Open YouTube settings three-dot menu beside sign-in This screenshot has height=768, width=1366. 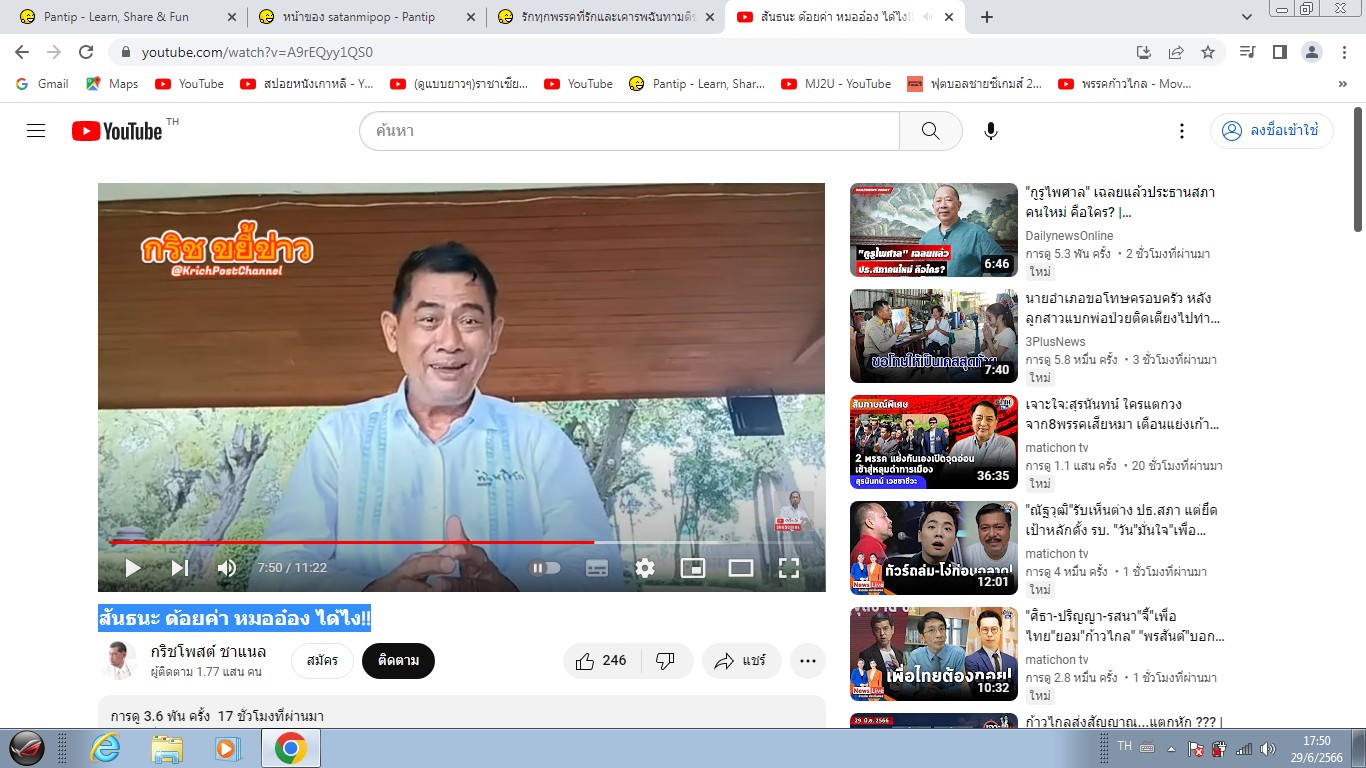1182,131
